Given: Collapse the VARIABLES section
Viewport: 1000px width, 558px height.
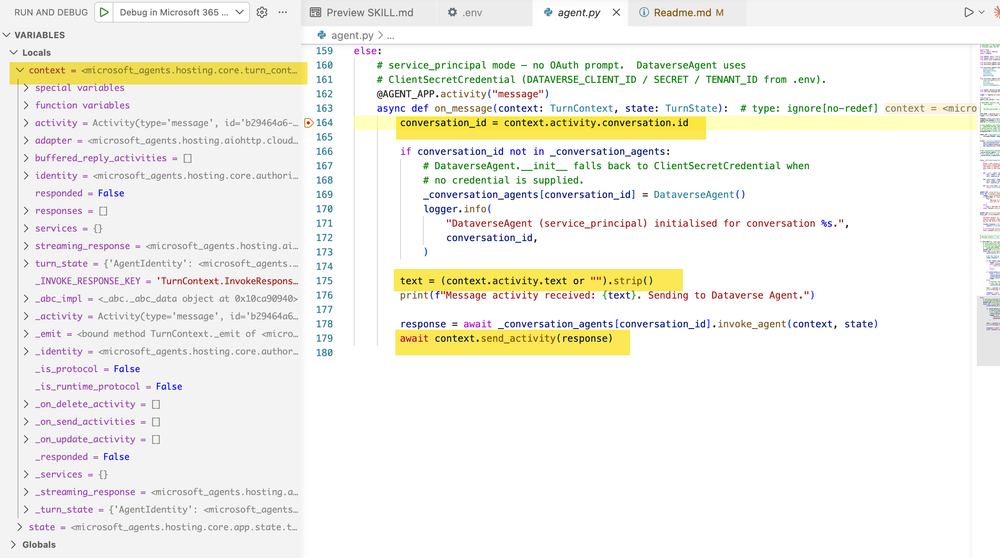Looking at the screenshot, I should pos(6,35).
